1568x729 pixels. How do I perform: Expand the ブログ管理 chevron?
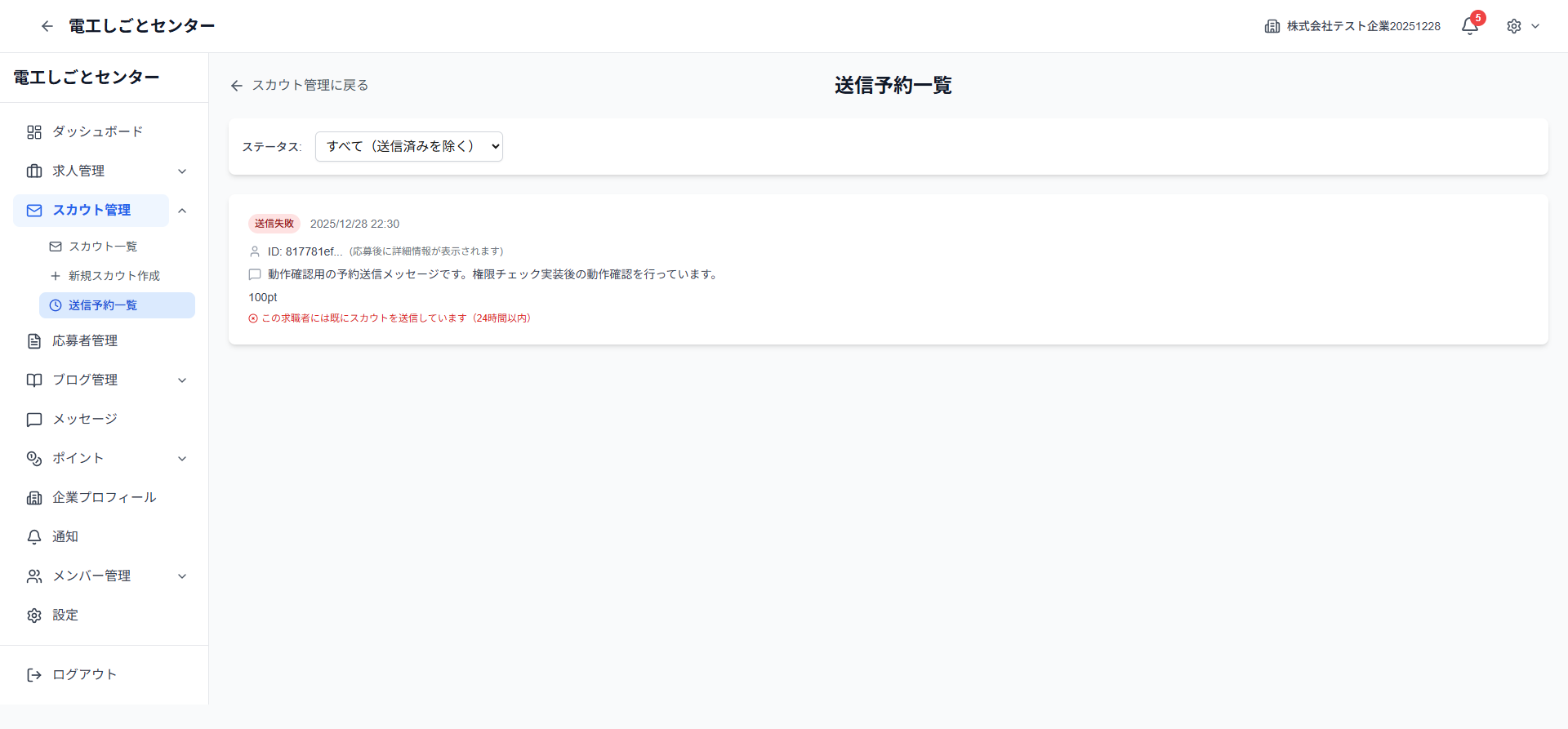[182, 380]
